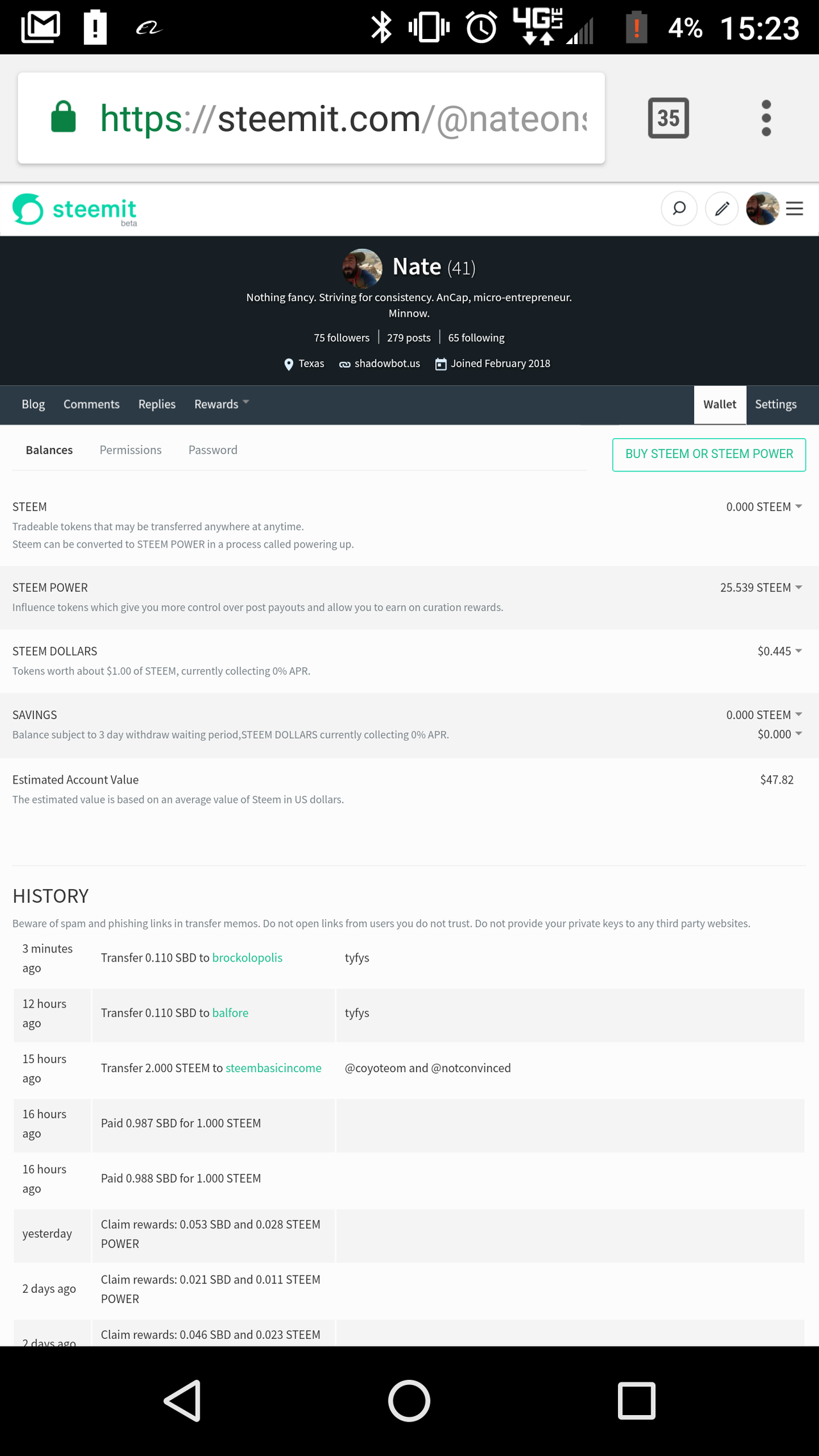Select the Permissions sub-tab

click(x=131, y=450)
